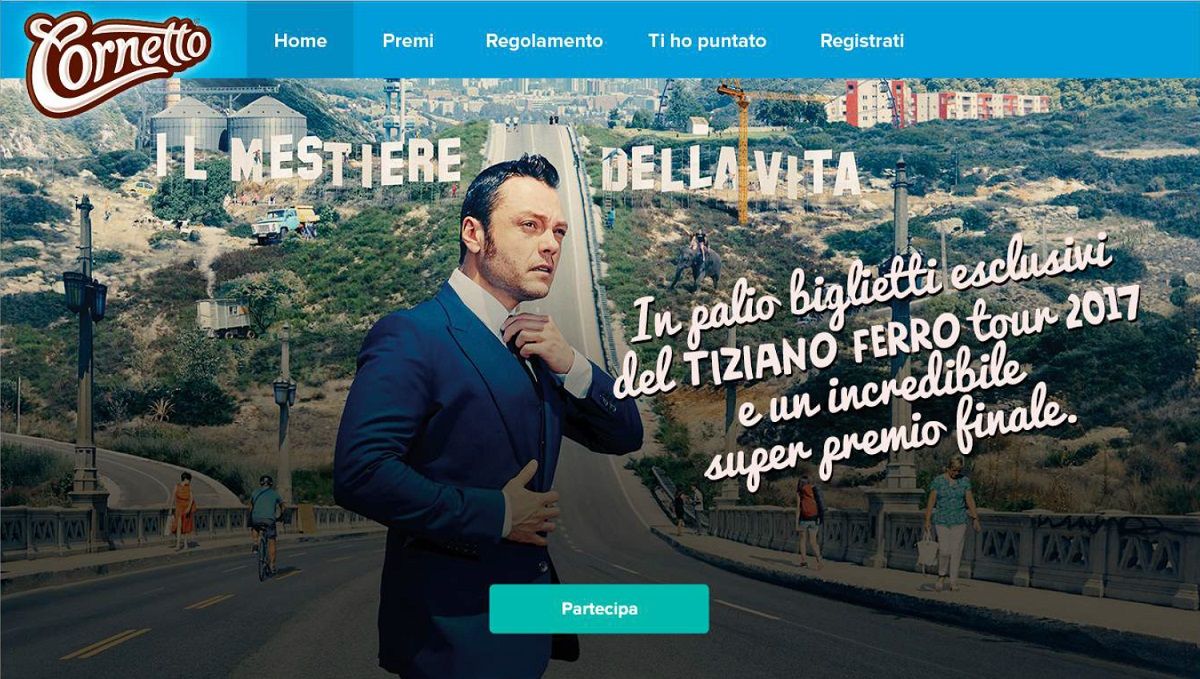Click the cyclist on the bridge

point(265,527)
